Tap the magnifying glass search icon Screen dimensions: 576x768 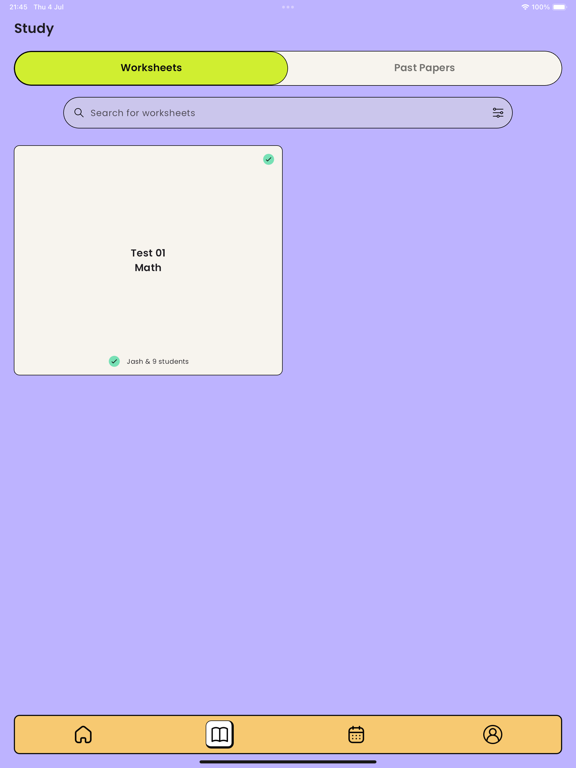79,113
